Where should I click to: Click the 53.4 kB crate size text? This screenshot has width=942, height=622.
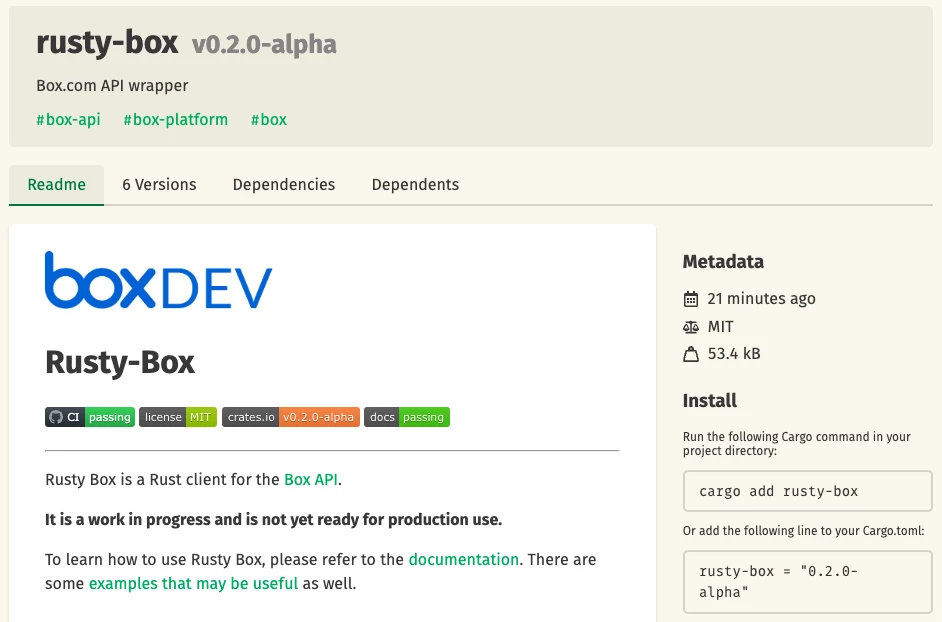pyautogui.click(x=734, y=354)
